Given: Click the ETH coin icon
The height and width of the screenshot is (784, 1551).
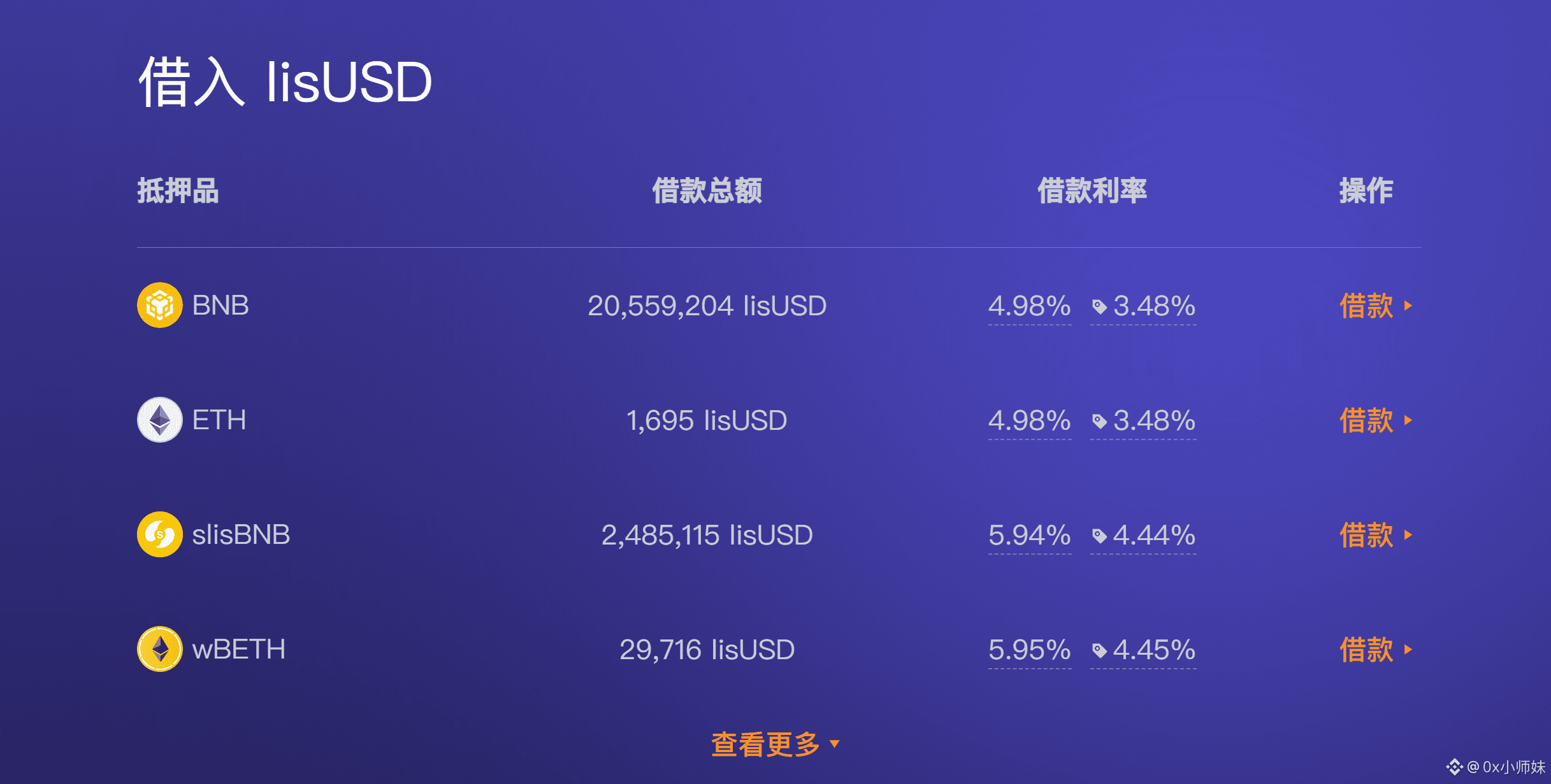Looking at the screenshot, I should [160, 420].
